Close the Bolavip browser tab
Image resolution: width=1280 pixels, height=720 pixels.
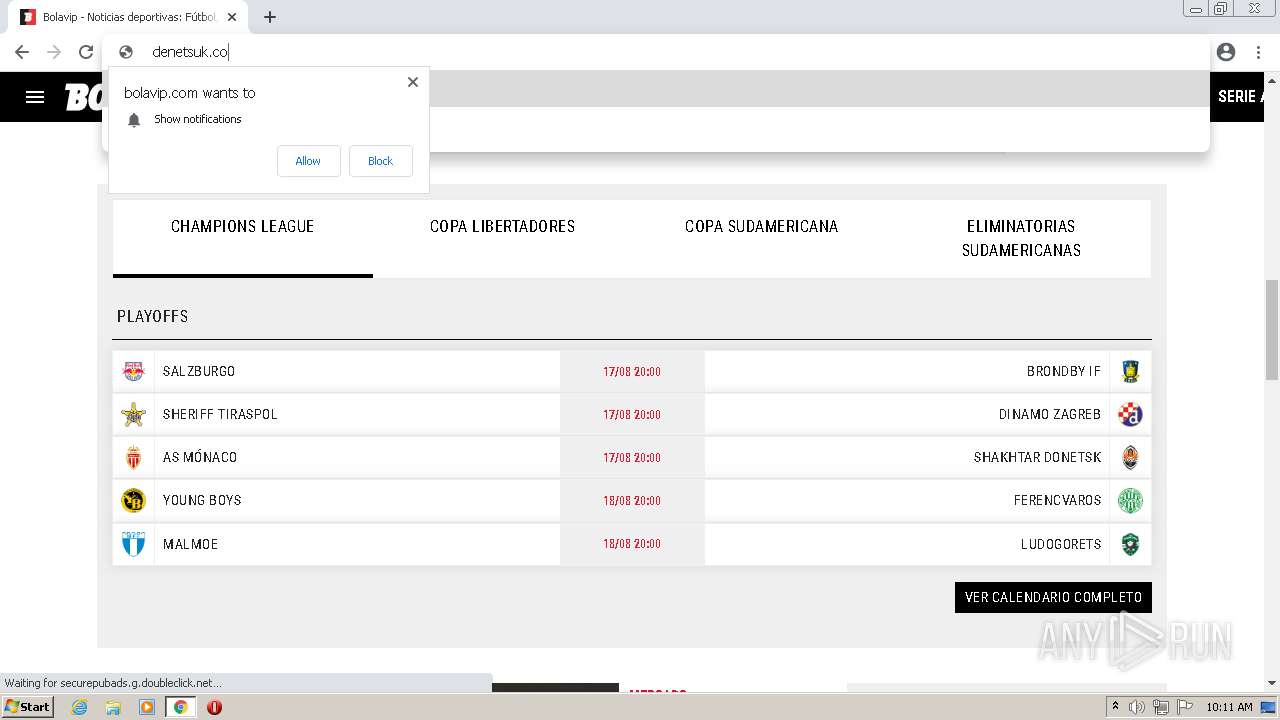pyautogui.click(x=232, y=17)
